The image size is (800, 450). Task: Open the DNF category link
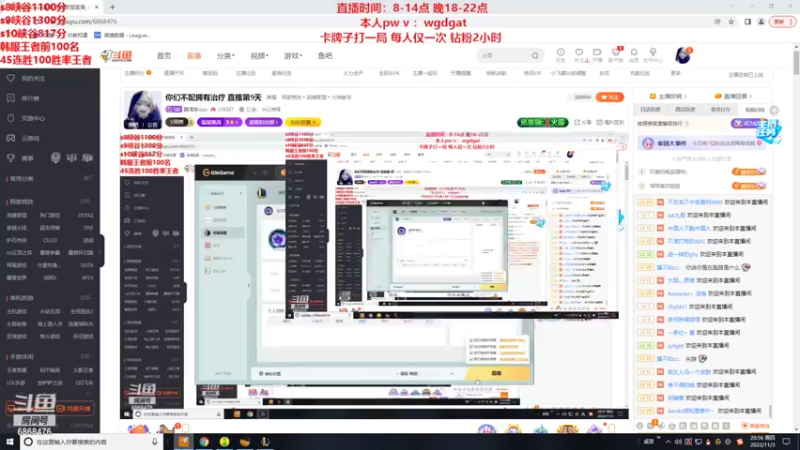pyautogui.click(x=89, y=228)
